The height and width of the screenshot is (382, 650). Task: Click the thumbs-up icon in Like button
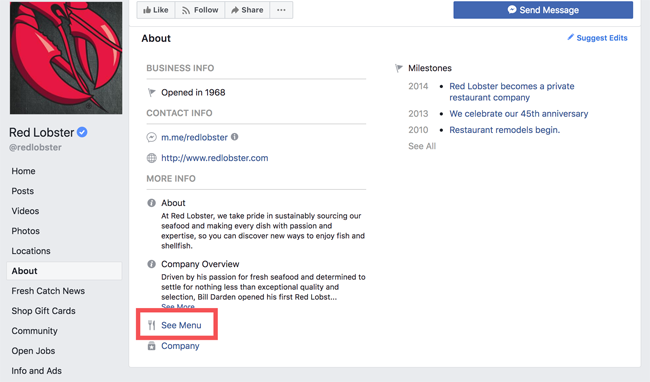point(147,10)
